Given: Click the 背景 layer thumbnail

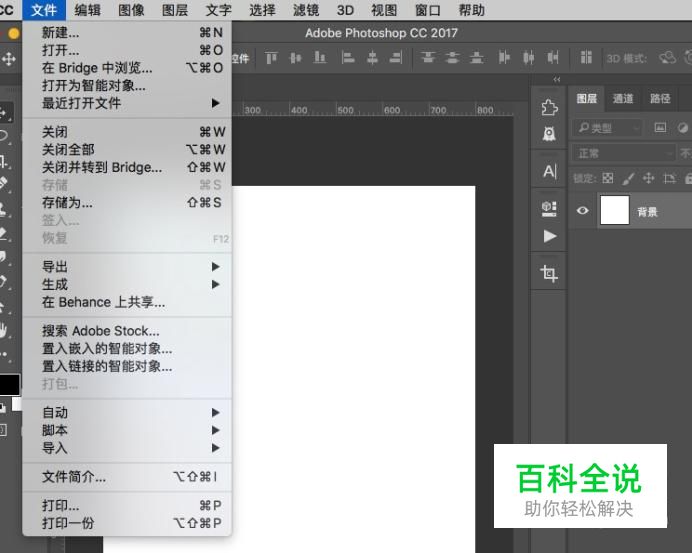Looking at the screenshot, I should tap(614, 211).
